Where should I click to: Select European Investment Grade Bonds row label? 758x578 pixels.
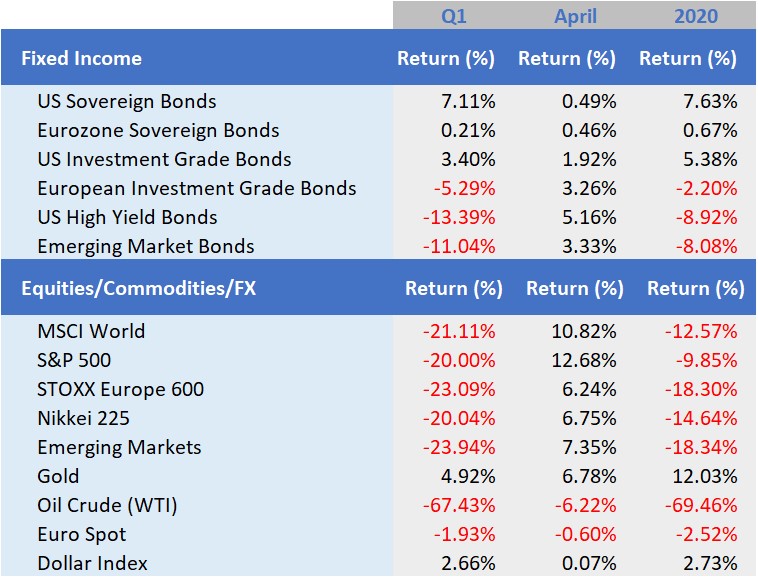[196, 188]
